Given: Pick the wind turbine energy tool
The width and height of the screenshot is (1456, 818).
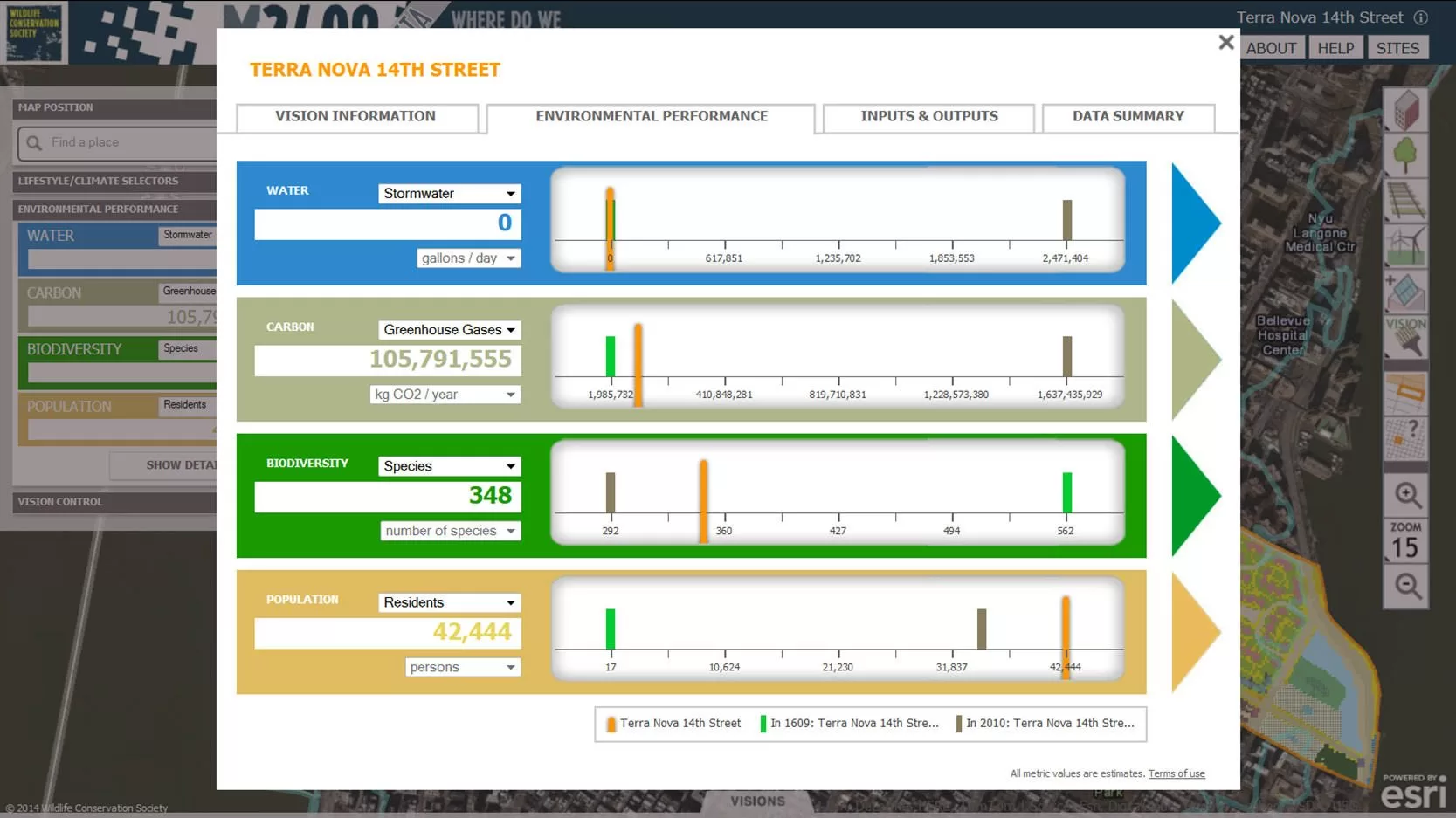Looking at the screenshot, I should [x=1405, y=246].
